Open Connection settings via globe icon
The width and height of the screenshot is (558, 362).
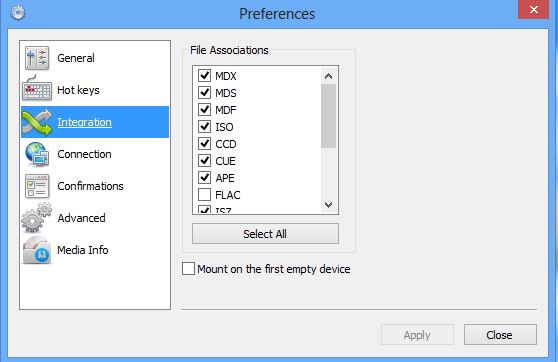pyautogui.click(x=37, y=154)
